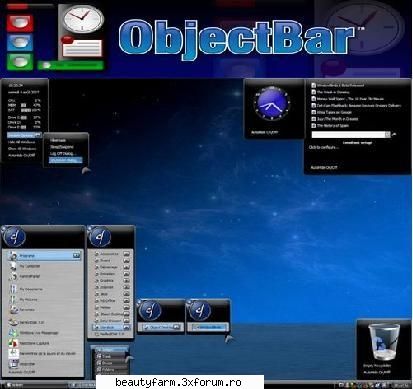Image resolution: width=413 pixels, height=389 pixels.
Task: Open the dropdown arrow on the feed input
Action: click(x=388, y=134)
